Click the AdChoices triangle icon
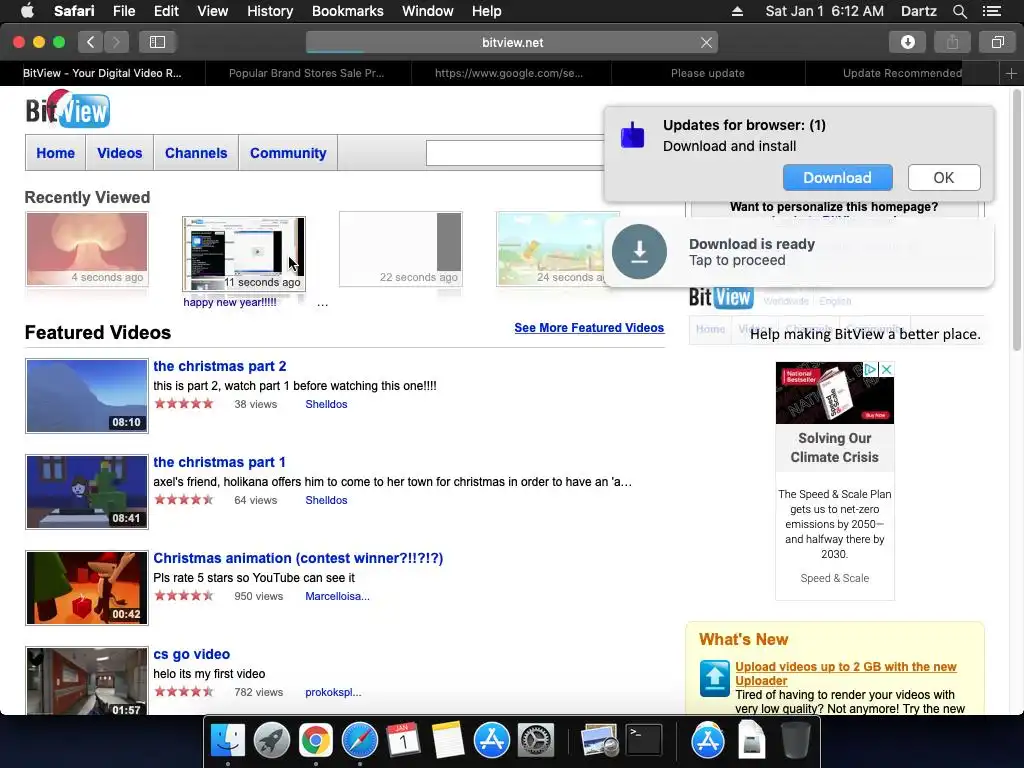 (871, 370)
